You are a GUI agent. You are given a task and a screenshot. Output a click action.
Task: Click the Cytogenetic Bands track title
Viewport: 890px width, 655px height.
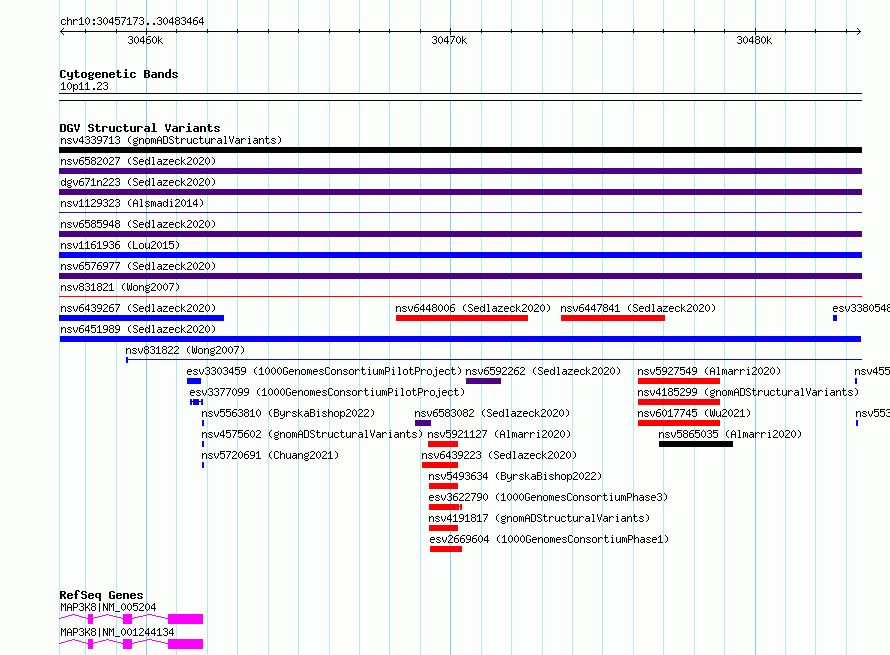pos(119,74)
